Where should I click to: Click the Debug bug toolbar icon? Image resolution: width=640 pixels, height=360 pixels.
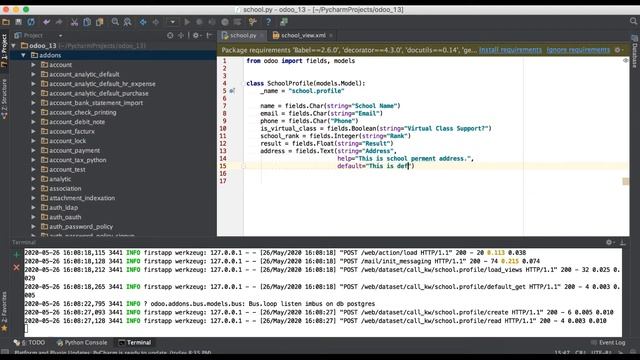tap(200, 22)
